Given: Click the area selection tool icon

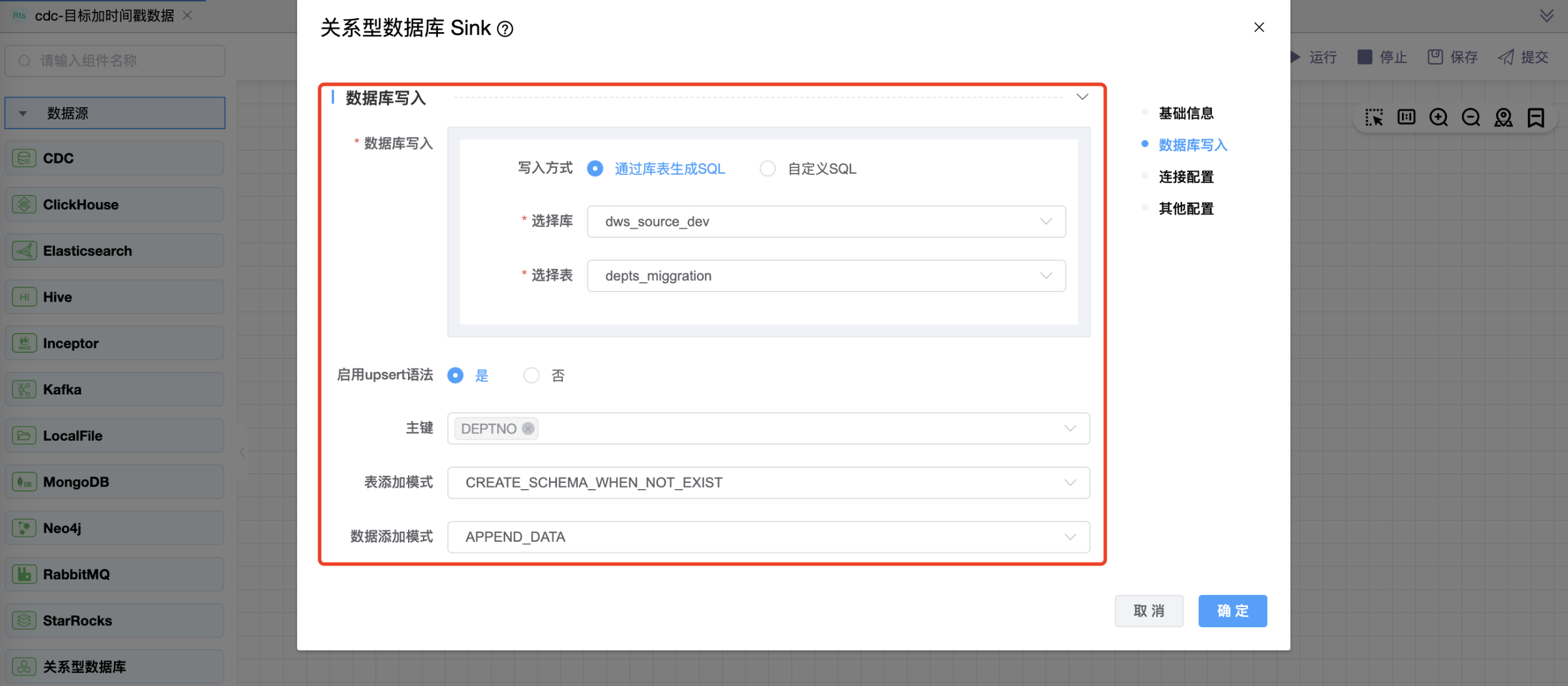Looking at the screenshot, I should point(1374,117).
